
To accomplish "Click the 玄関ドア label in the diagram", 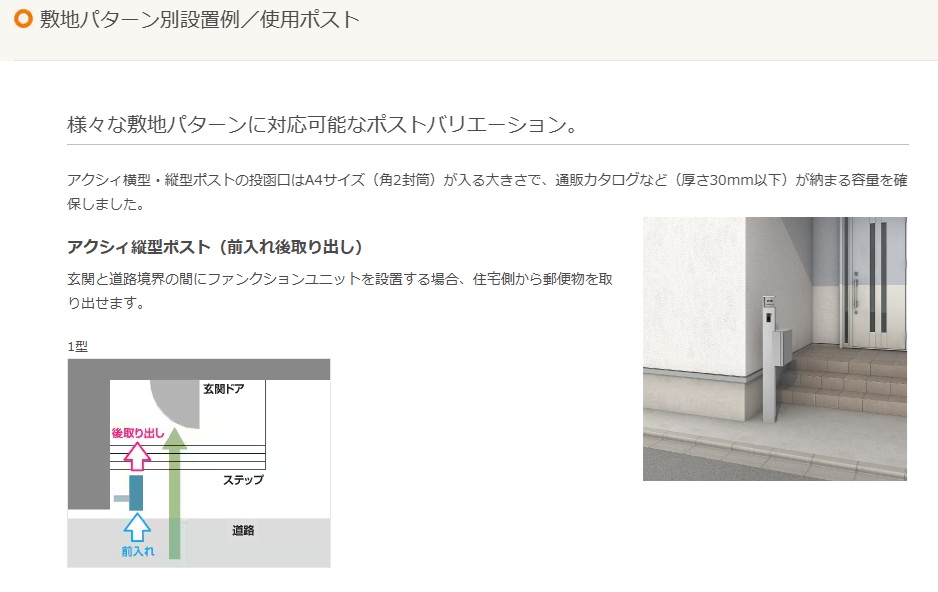I will (224, 388).
